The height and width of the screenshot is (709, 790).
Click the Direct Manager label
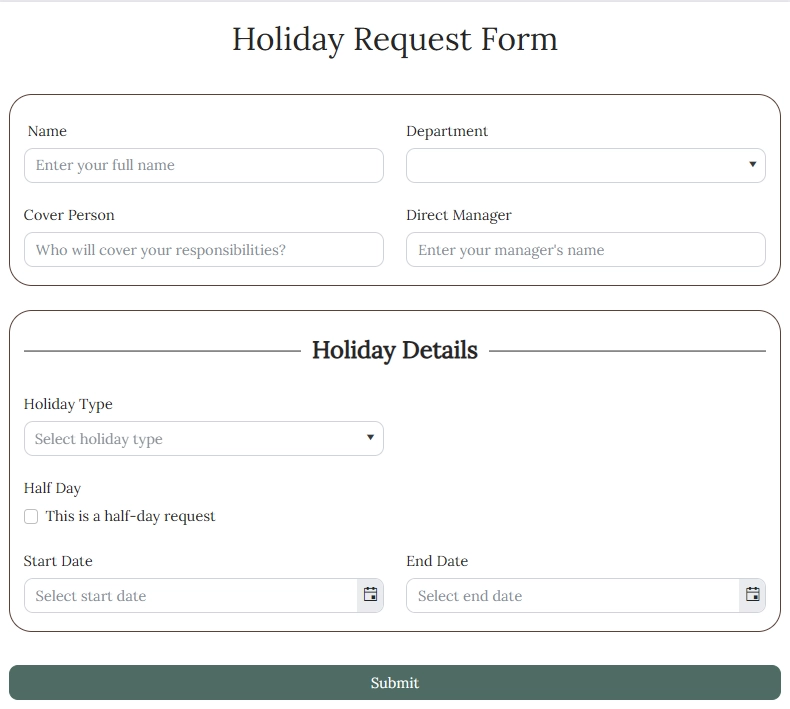click(459, 215)
